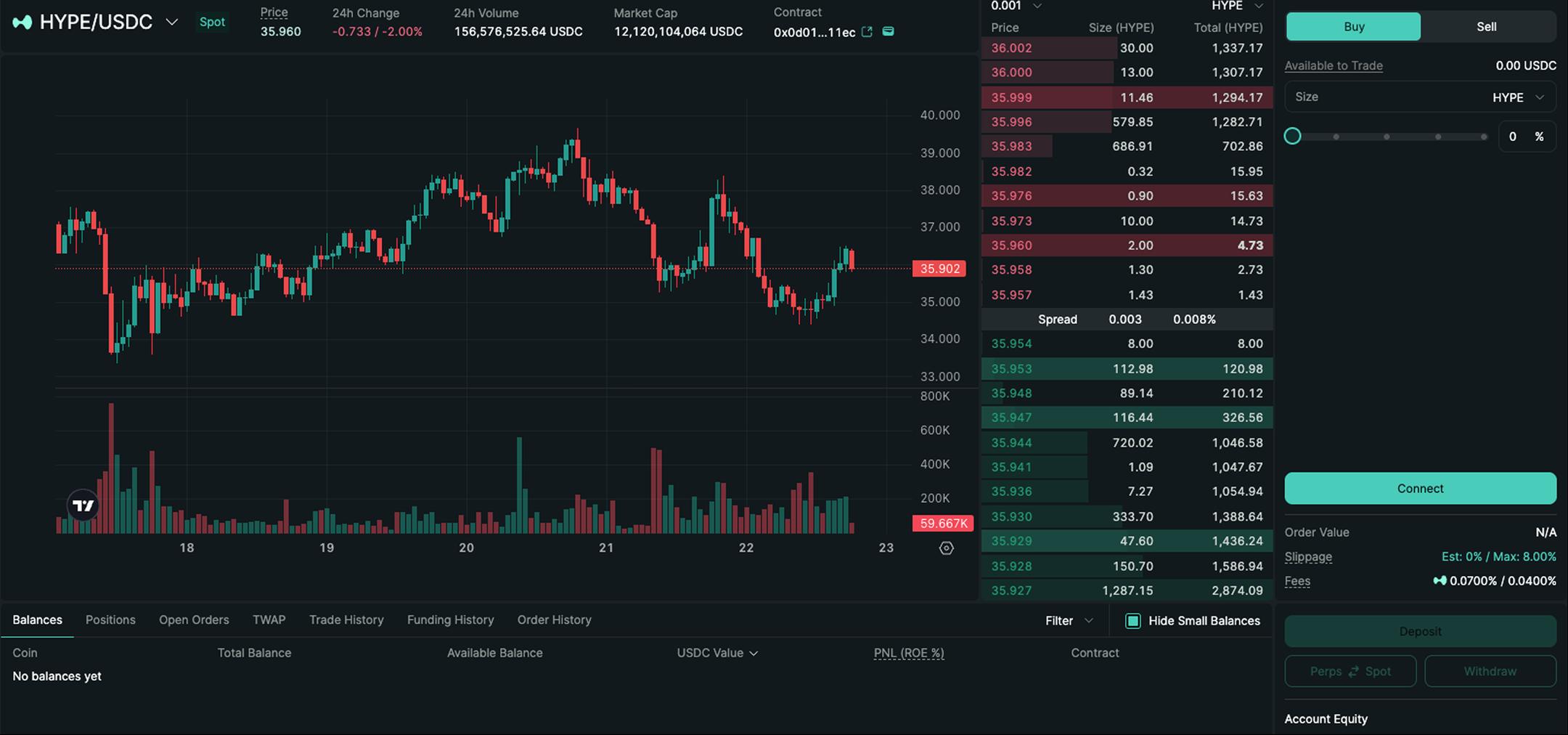
Task: Select bid price 35.944 row
Action: (1127, 443)
